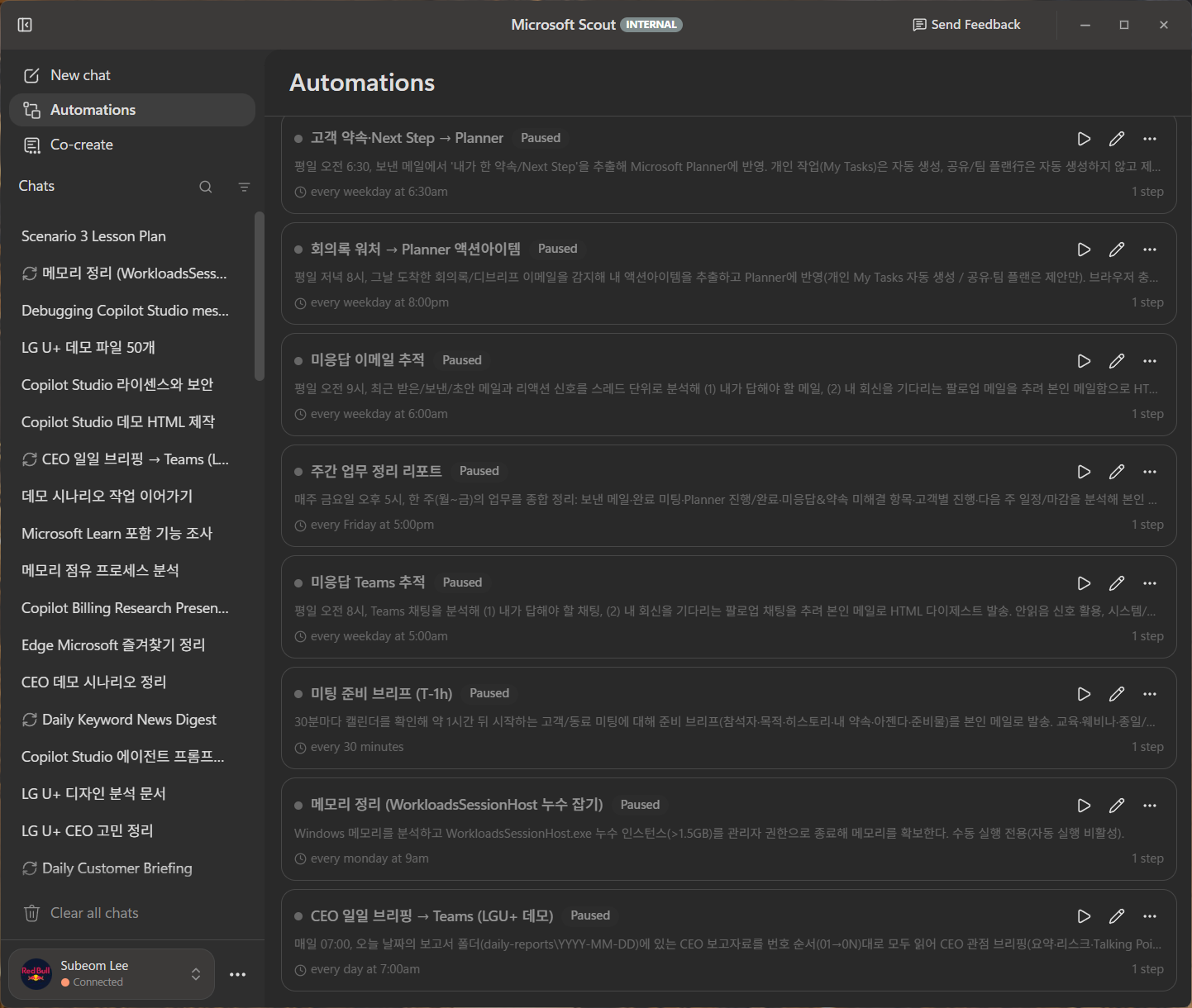This screenshot has height=1008, width=1192.
Task: Open more options for 미응답 Teams 추적
Action: point(1150,583)
